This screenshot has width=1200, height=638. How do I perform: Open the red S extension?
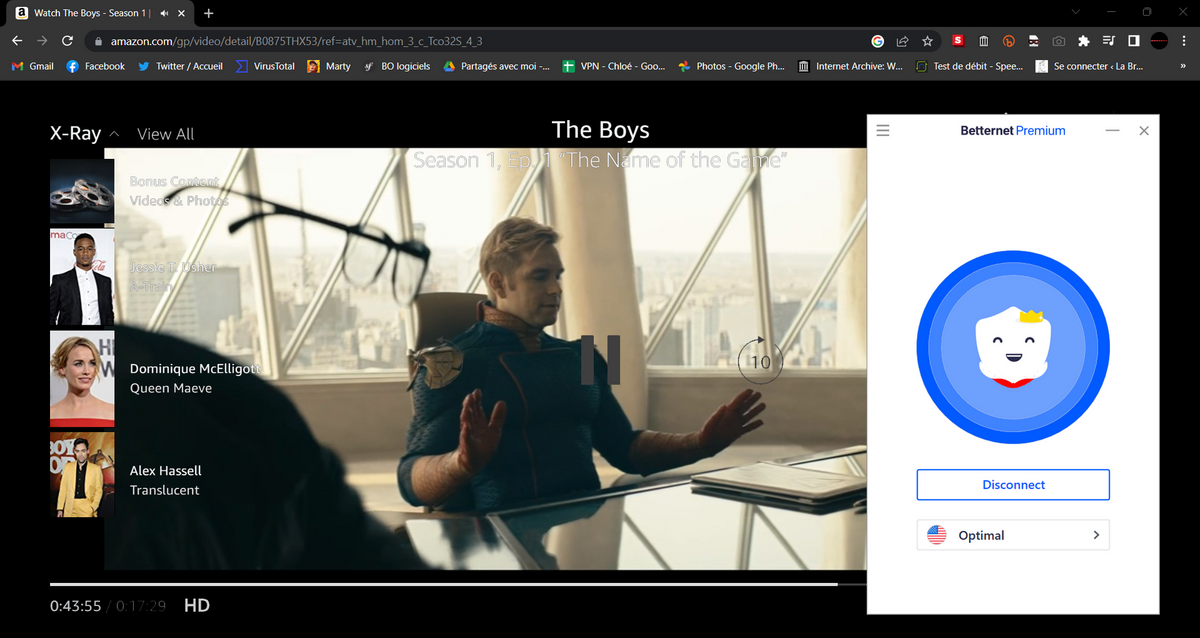tap(958, 41)
